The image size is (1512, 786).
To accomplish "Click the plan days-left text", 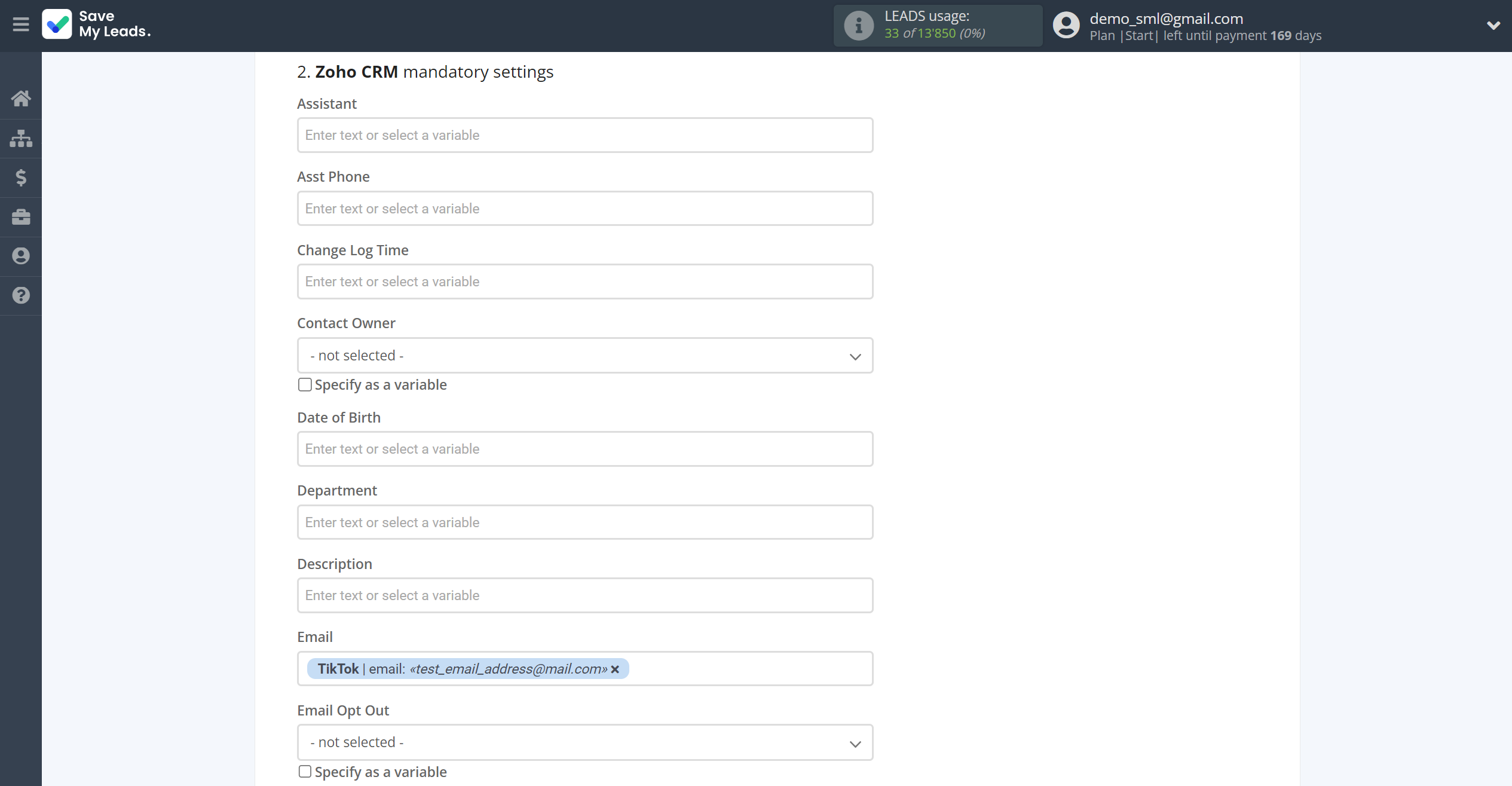I will [x=1205, y=36].
